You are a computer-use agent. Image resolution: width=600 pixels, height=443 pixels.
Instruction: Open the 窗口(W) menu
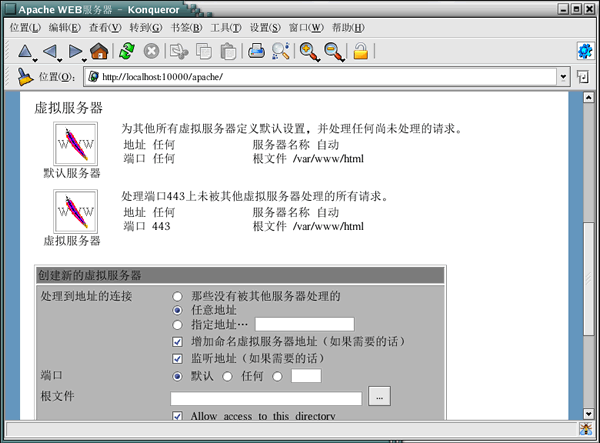coord(306,28)
